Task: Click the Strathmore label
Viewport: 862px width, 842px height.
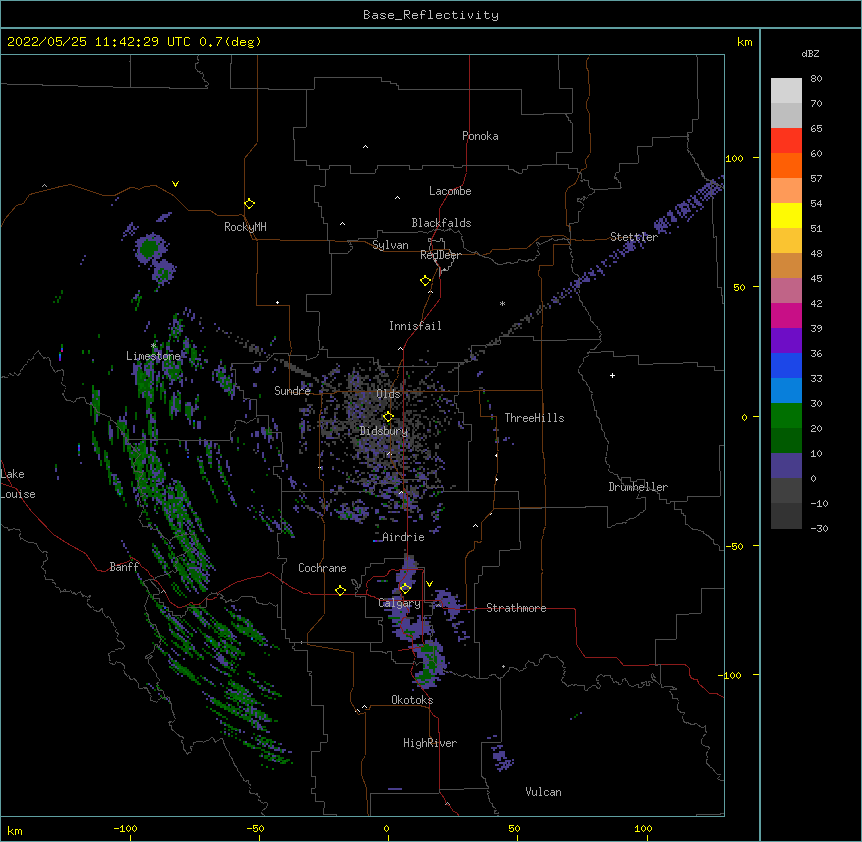Action: pos(516,608)
